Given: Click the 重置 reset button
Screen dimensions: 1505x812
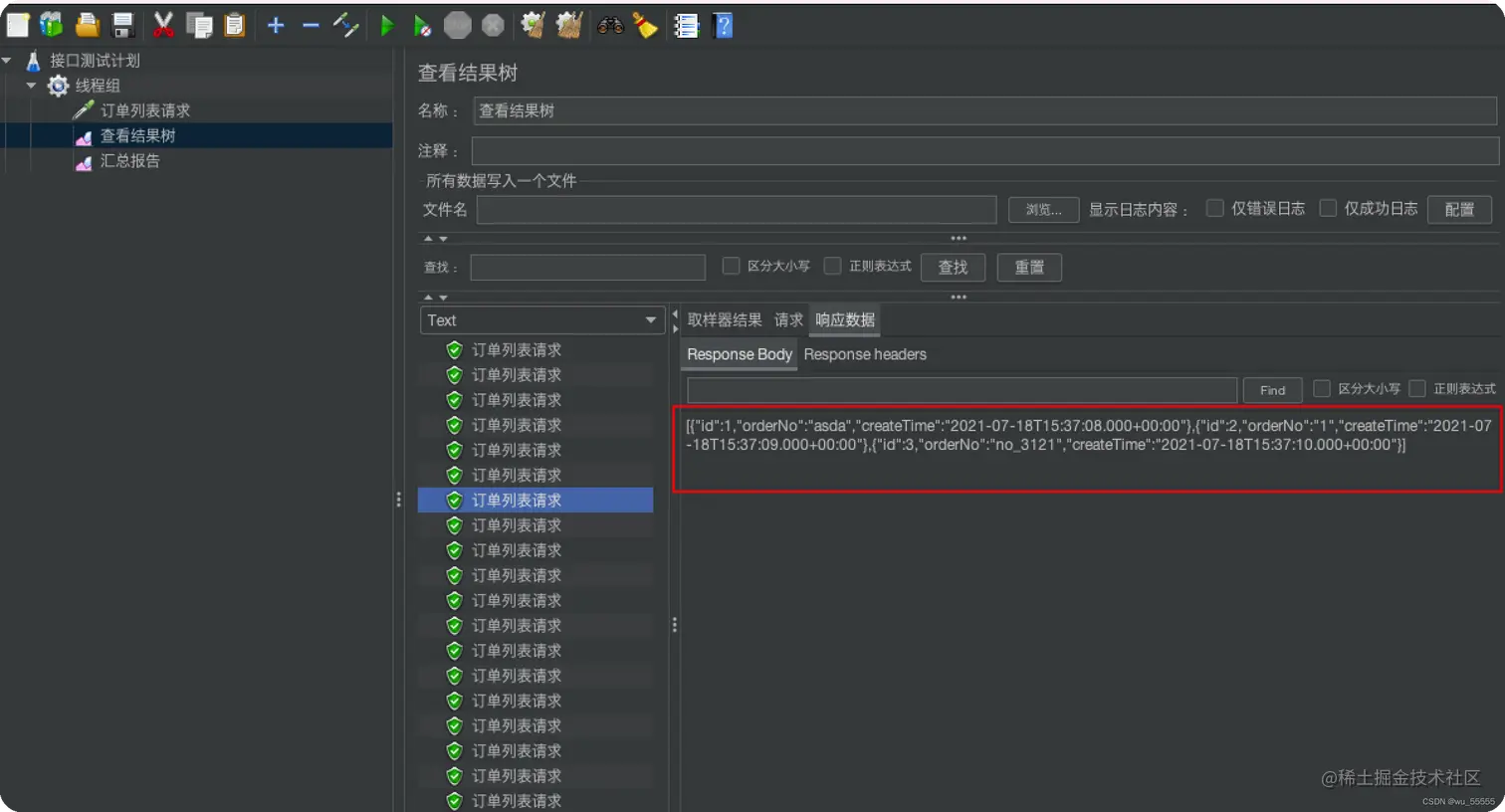Looking at the screenshot, I should (x=1029, y=267).
